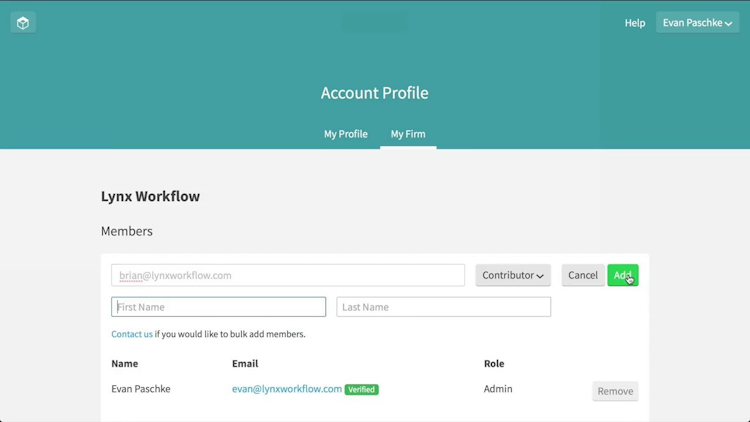Click into the Last Name field
Image resolution: width=750 pixels, height=422 pixels.
click(x=443, y=307)
